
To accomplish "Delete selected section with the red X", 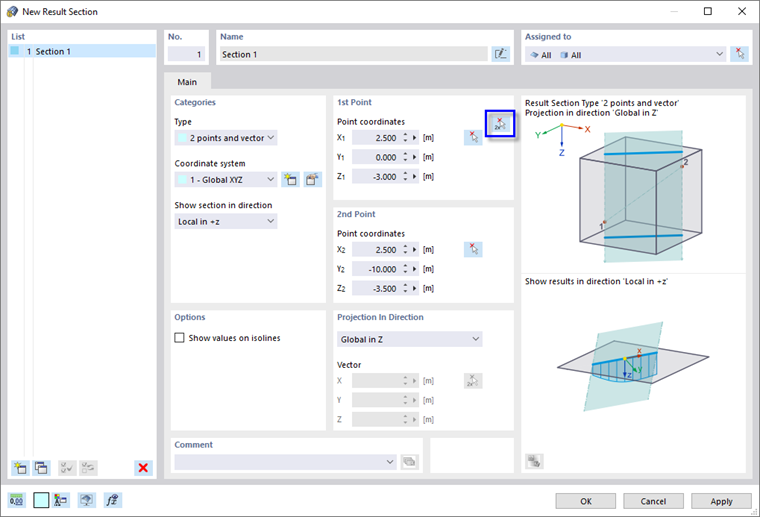I will 143,468.
